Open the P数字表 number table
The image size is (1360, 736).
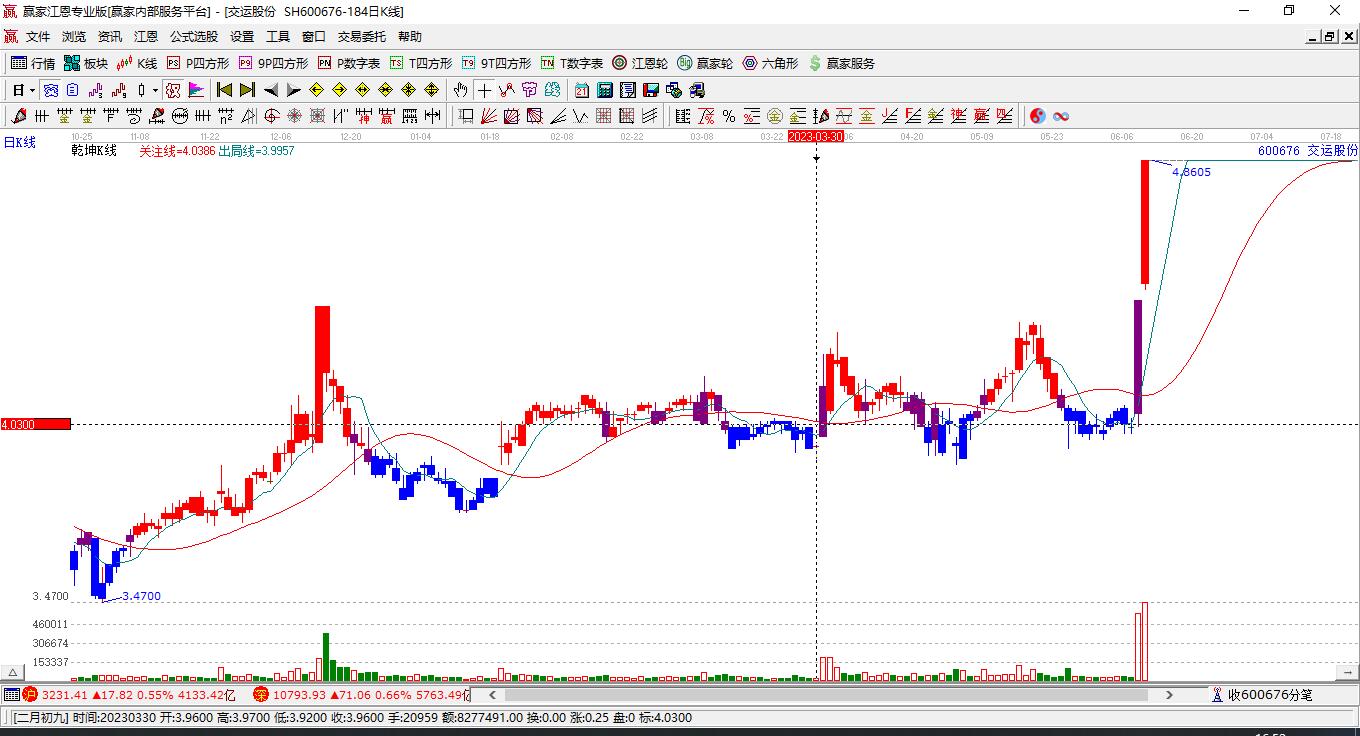pyautogui.click(x=348, y=63)
